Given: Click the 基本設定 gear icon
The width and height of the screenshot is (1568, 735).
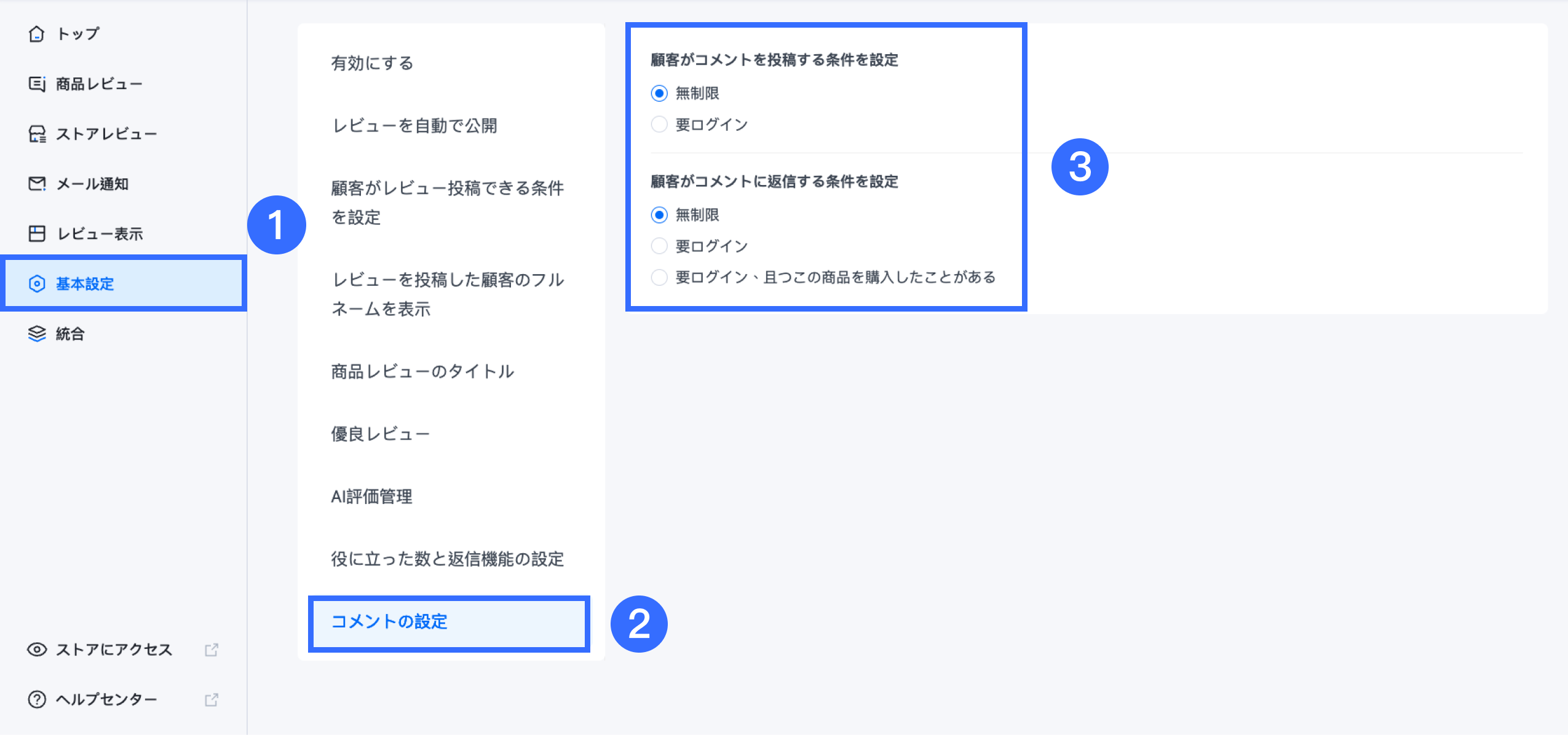Looking at the screenshot, I should coord(37,284).
